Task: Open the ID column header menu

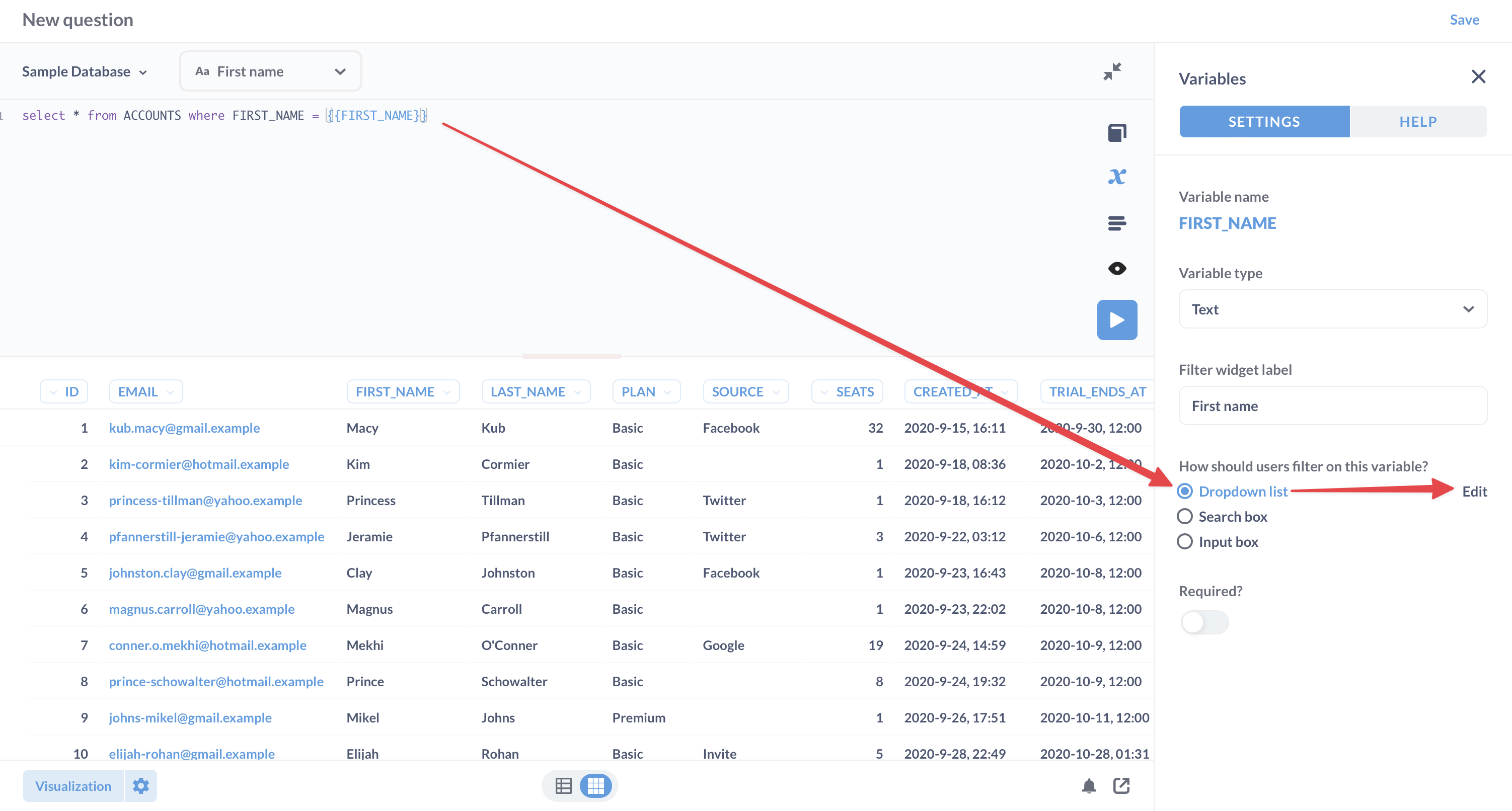Action: [63, 391]
